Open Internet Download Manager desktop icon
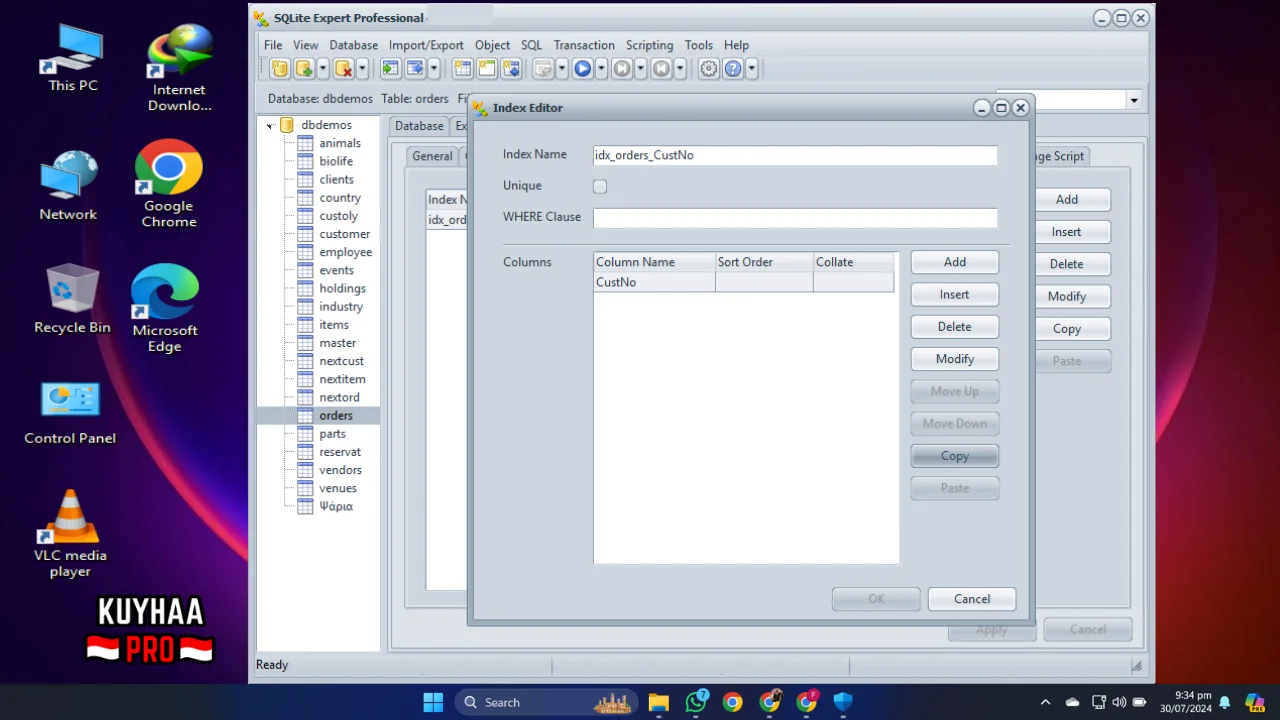This screenshot has height=720, width=1280. [x=180, y=68]
